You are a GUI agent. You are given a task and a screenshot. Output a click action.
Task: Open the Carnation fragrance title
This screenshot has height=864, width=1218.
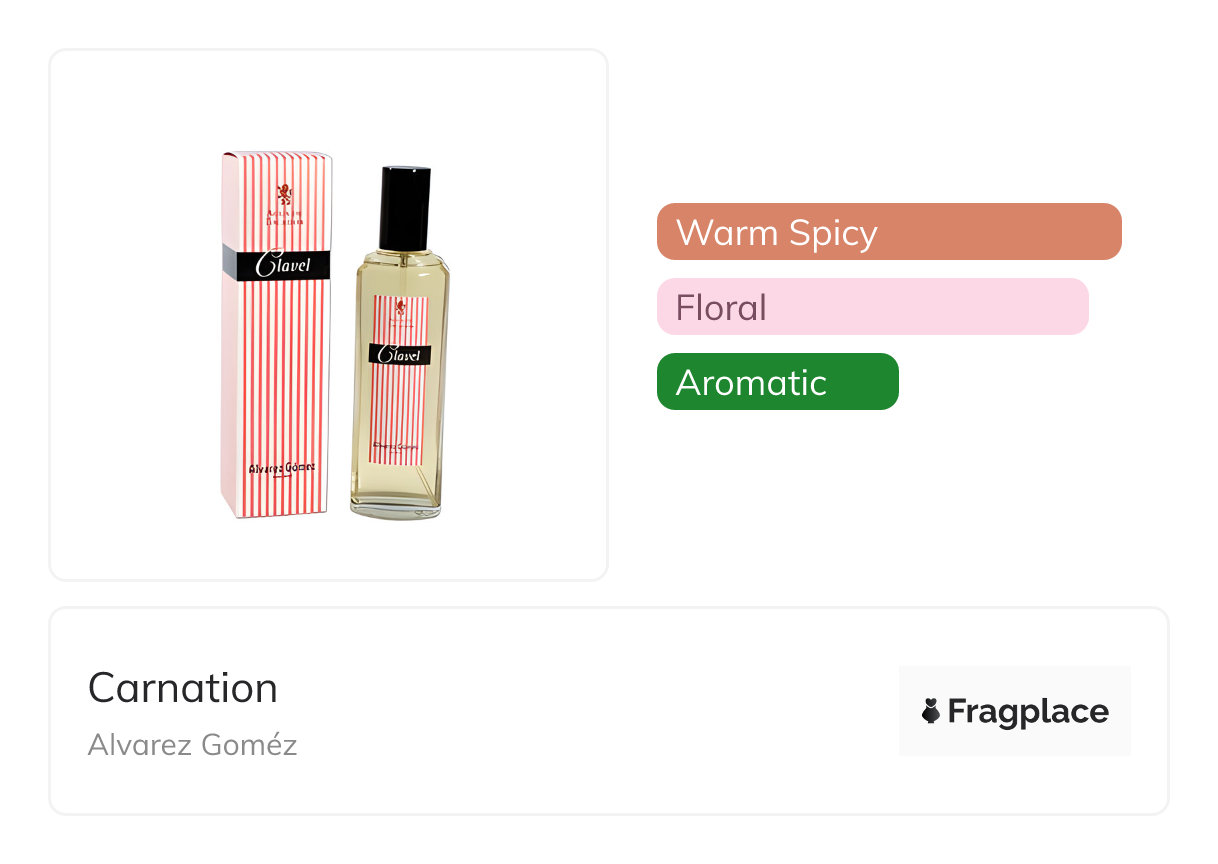point(183,688)
